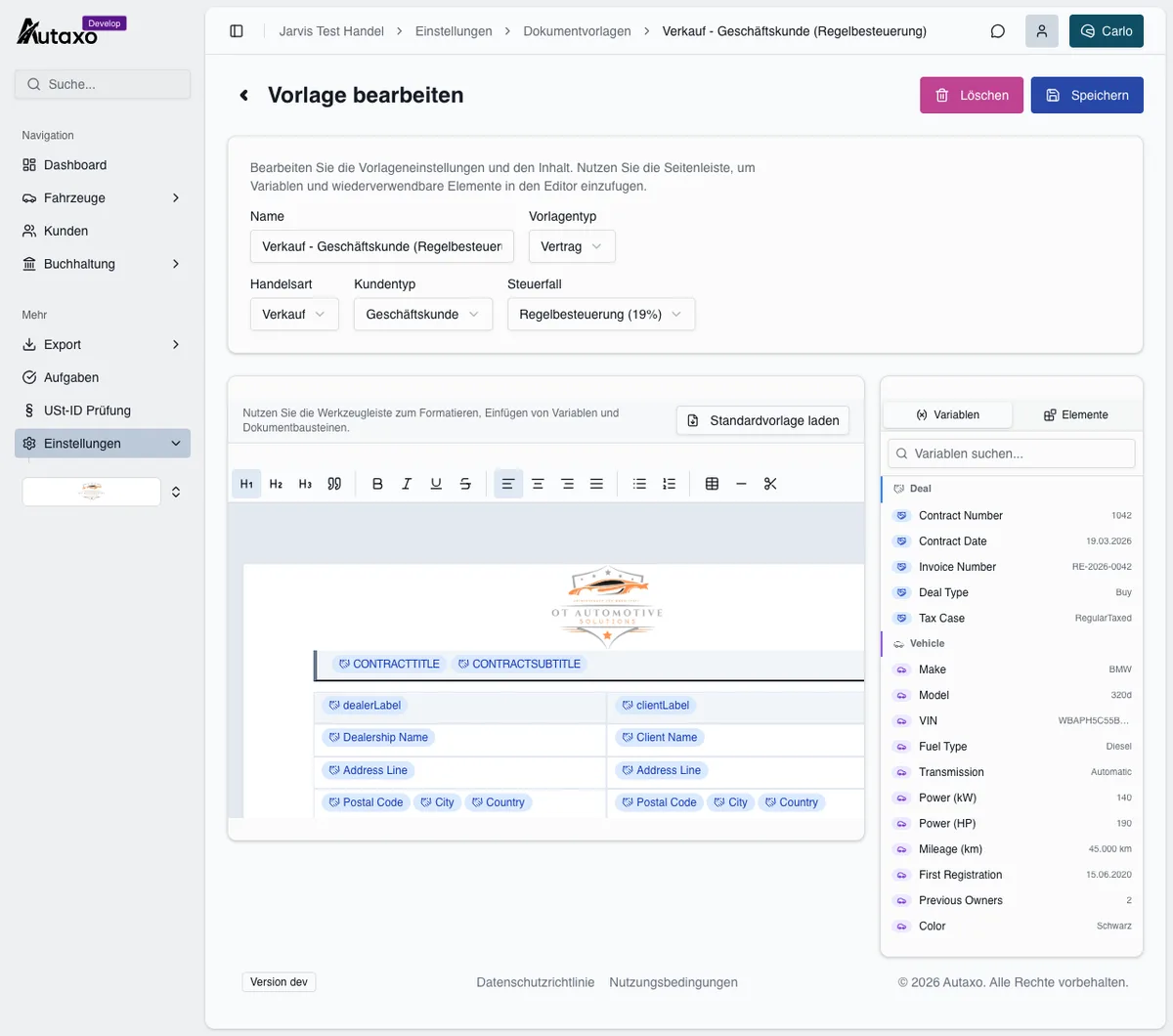Open Nutzungsbedingungen link
This screenshot has width=1173, height=1036.
[673, 982]
